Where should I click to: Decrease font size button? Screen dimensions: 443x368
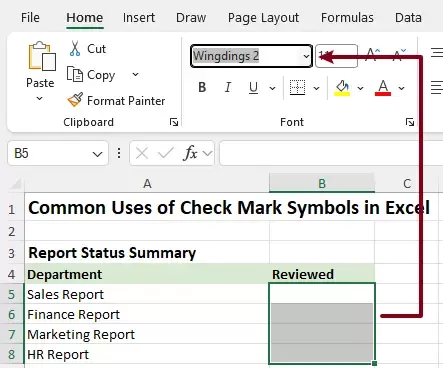tap(399, 55)
